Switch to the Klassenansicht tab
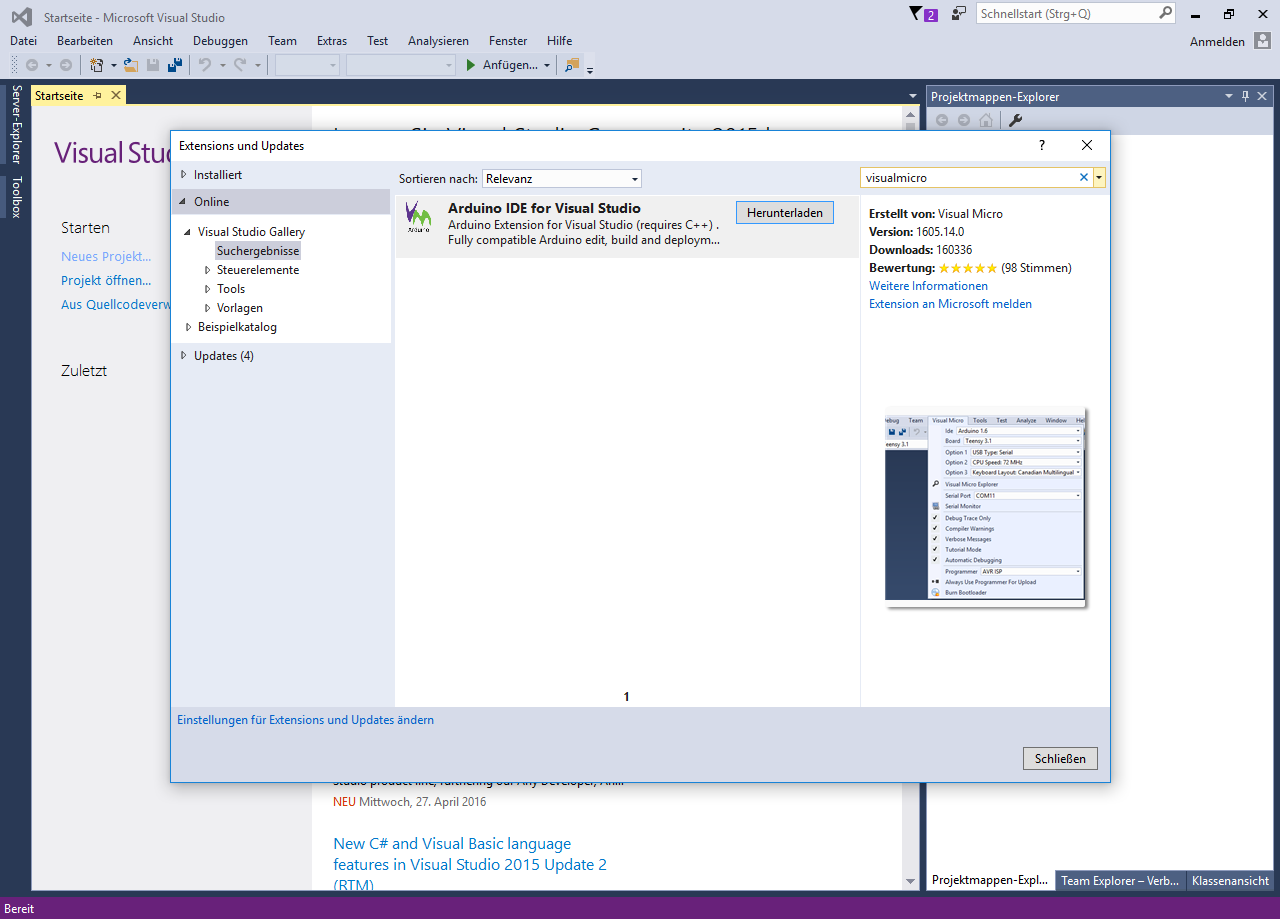This screenshot has height=919, width=1280. (x=1229, y=881)
